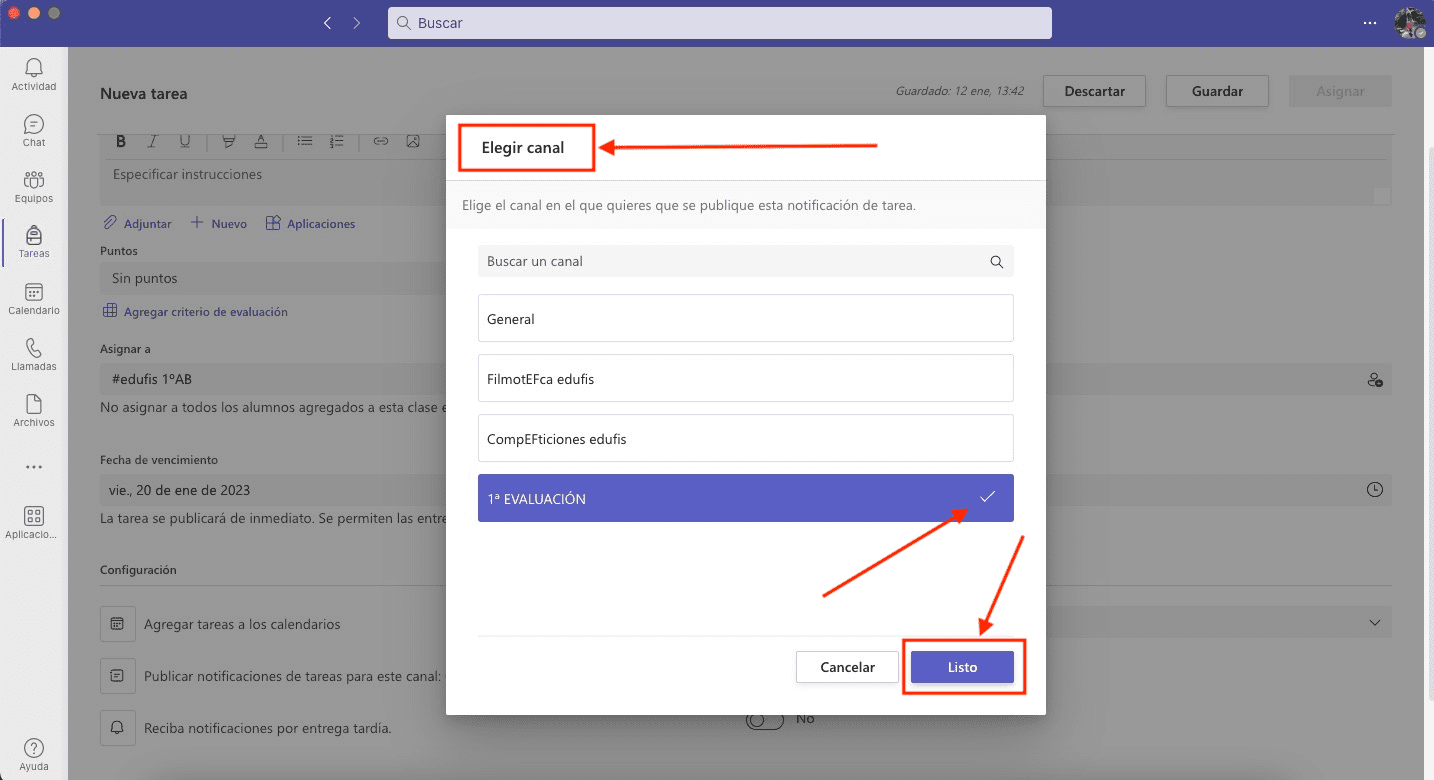The image size is (1434, 780).
Task: Click the Cancelar button
Action: tap(847, 667)
